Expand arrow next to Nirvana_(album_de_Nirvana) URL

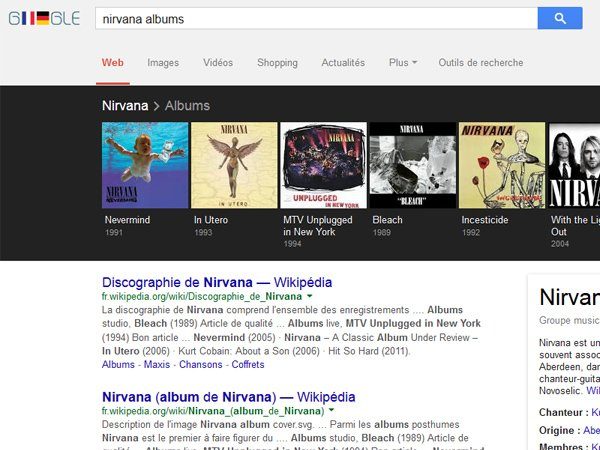point(331,410)
